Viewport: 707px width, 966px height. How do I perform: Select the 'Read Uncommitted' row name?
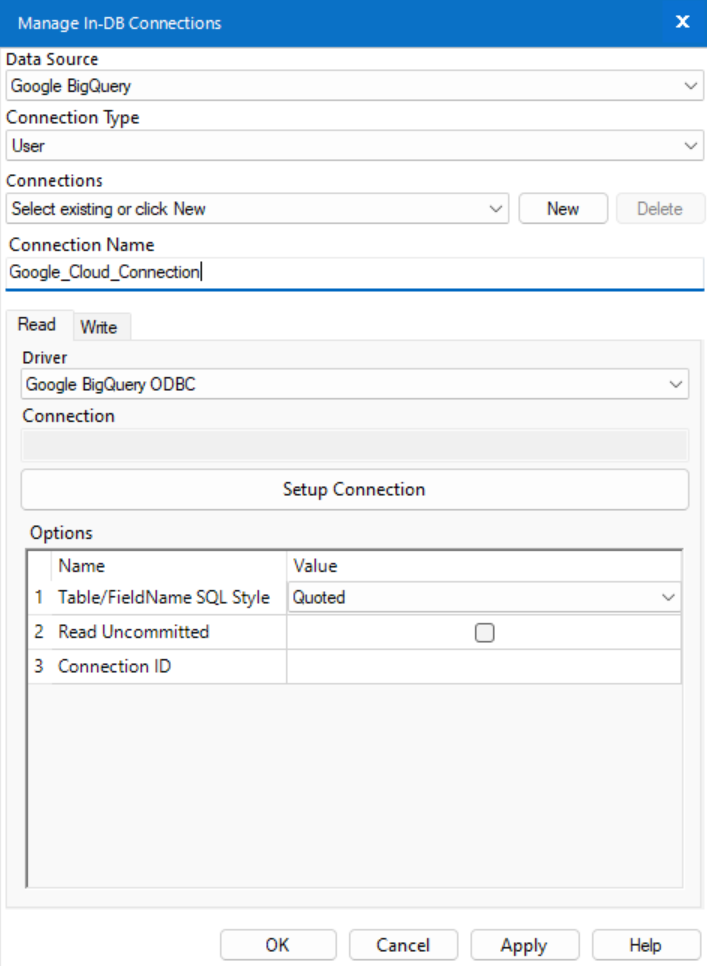134,631
